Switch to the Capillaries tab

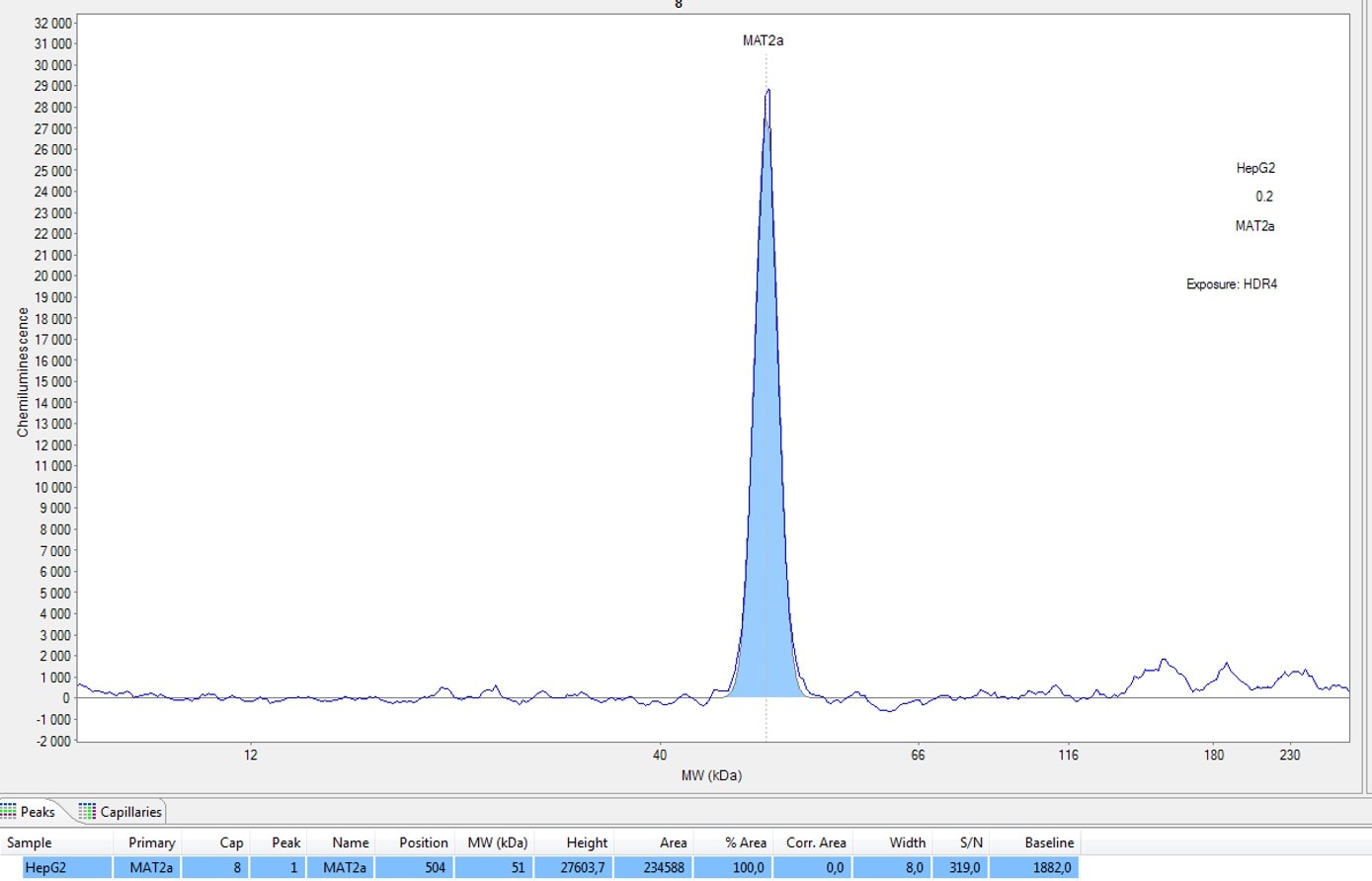coord(121,812)
